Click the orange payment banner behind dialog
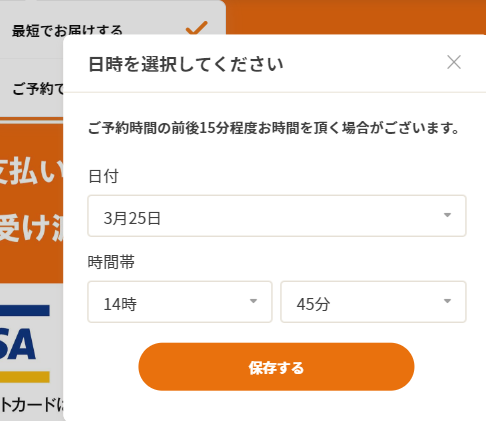This screenshot has height=421, width=486. click(32, 203)
